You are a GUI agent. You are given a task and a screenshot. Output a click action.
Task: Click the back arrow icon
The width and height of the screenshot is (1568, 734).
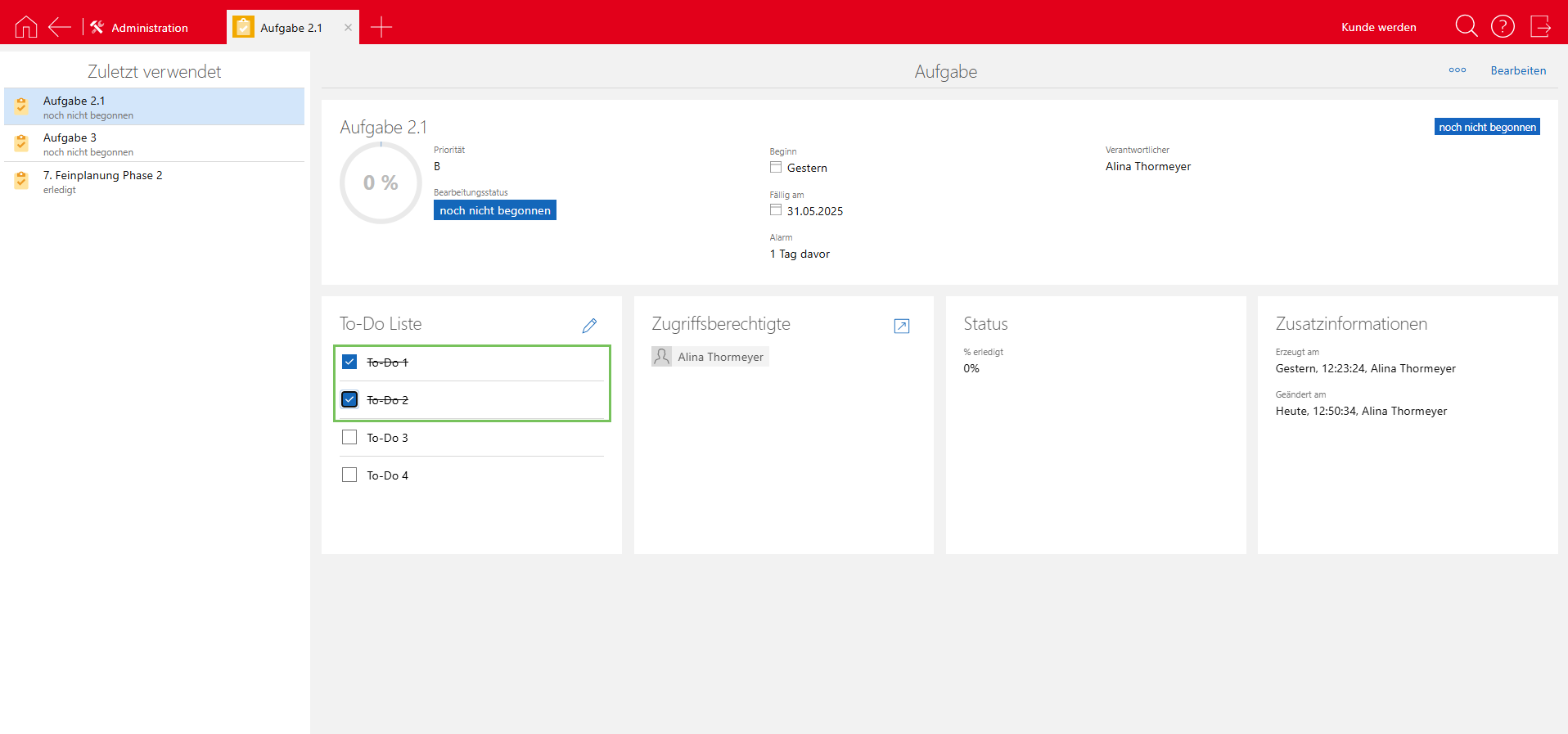(x=60, y=27)
